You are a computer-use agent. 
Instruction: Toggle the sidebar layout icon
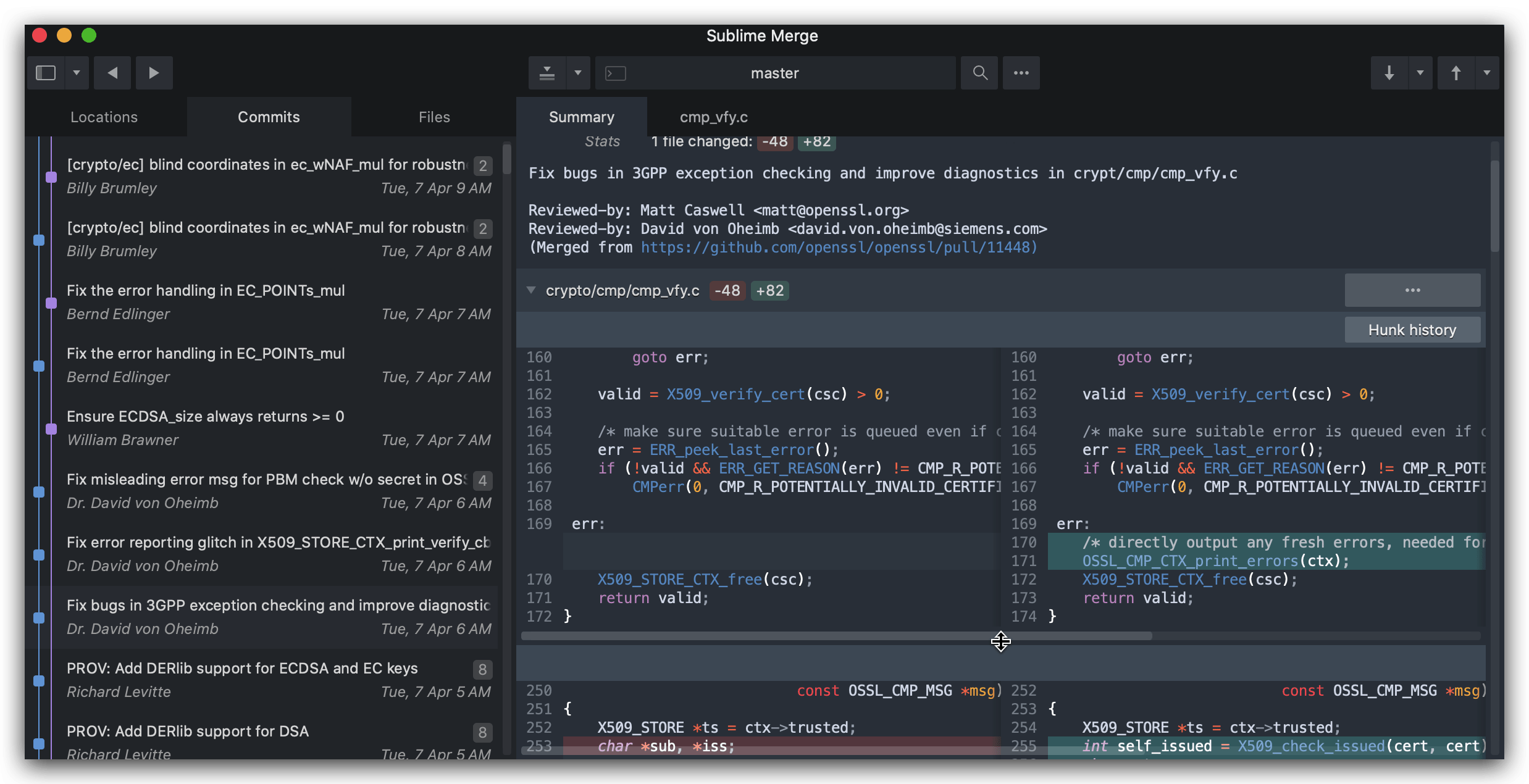tap(46, 73)
